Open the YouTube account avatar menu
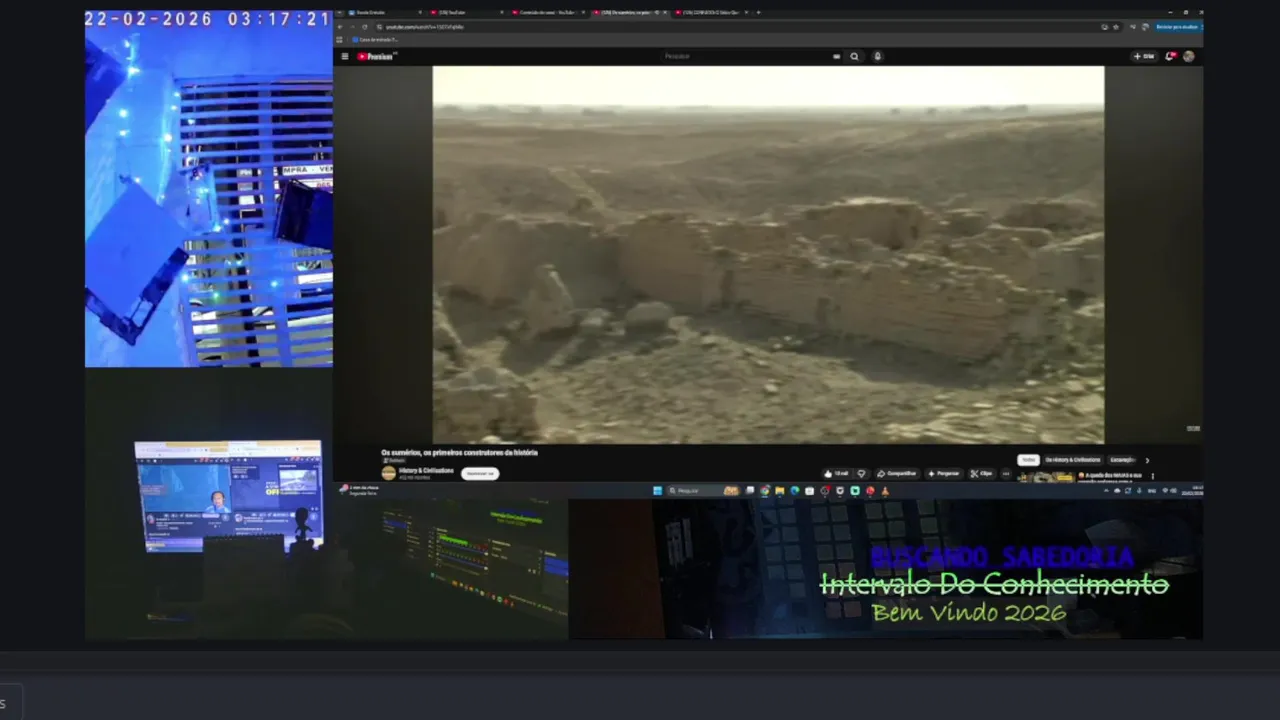Viewport: 1280px width, 720px height. point(1188,56)
